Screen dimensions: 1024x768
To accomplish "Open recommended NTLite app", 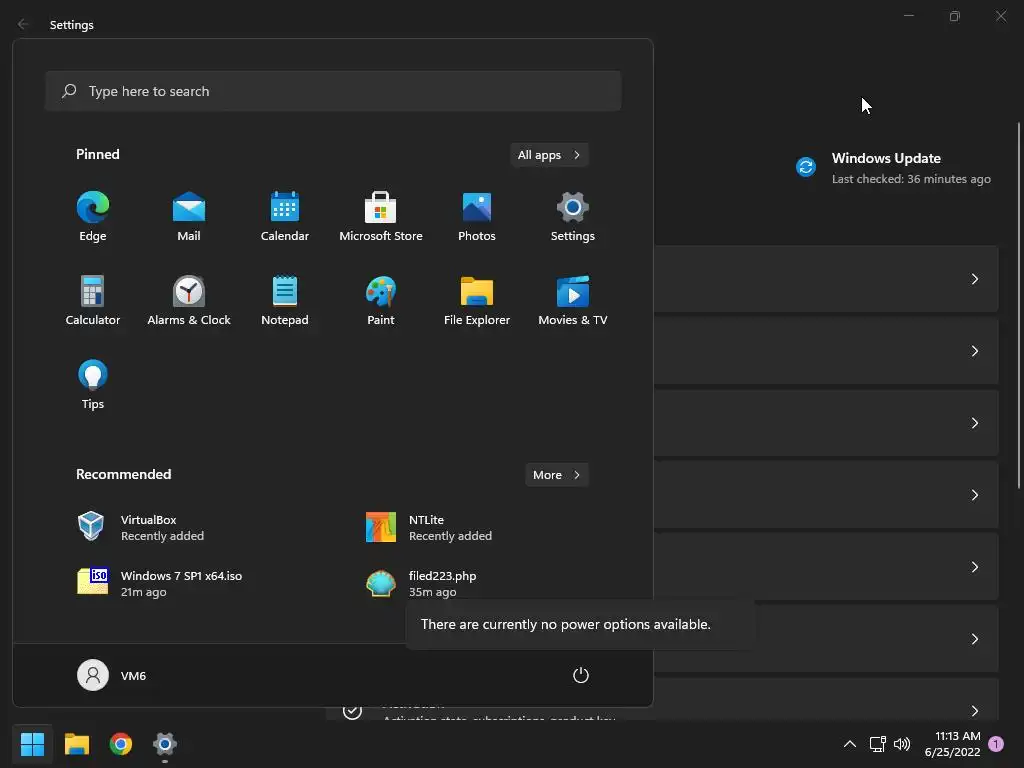I will point(428,527).
